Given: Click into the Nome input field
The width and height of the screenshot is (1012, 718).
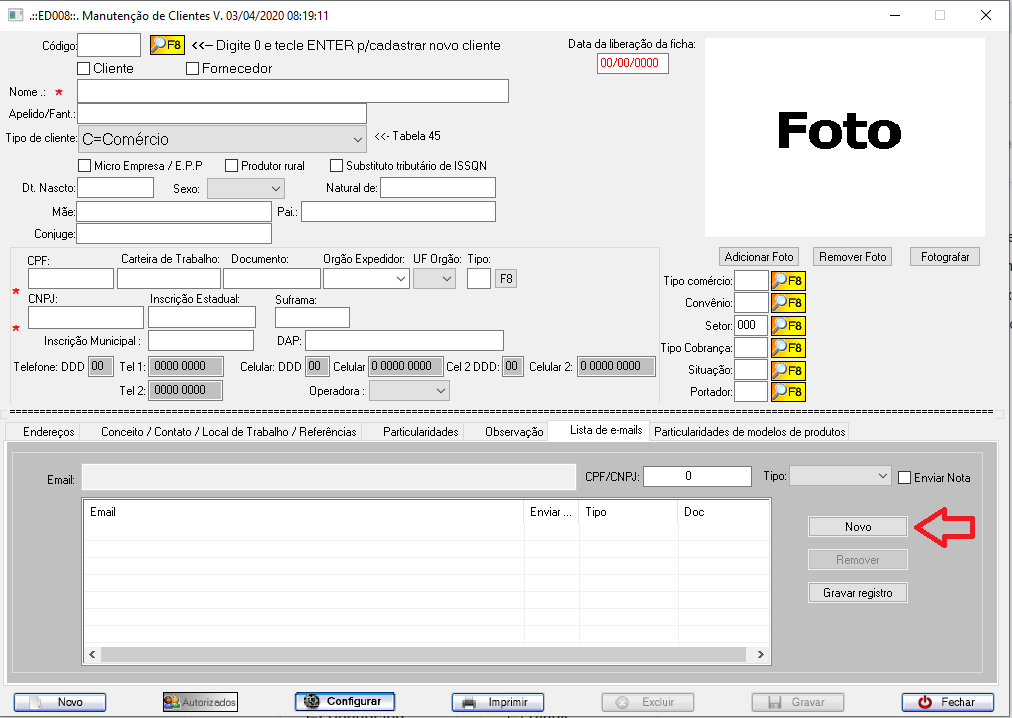Looking at the screenshot, I should click(293, 91).
